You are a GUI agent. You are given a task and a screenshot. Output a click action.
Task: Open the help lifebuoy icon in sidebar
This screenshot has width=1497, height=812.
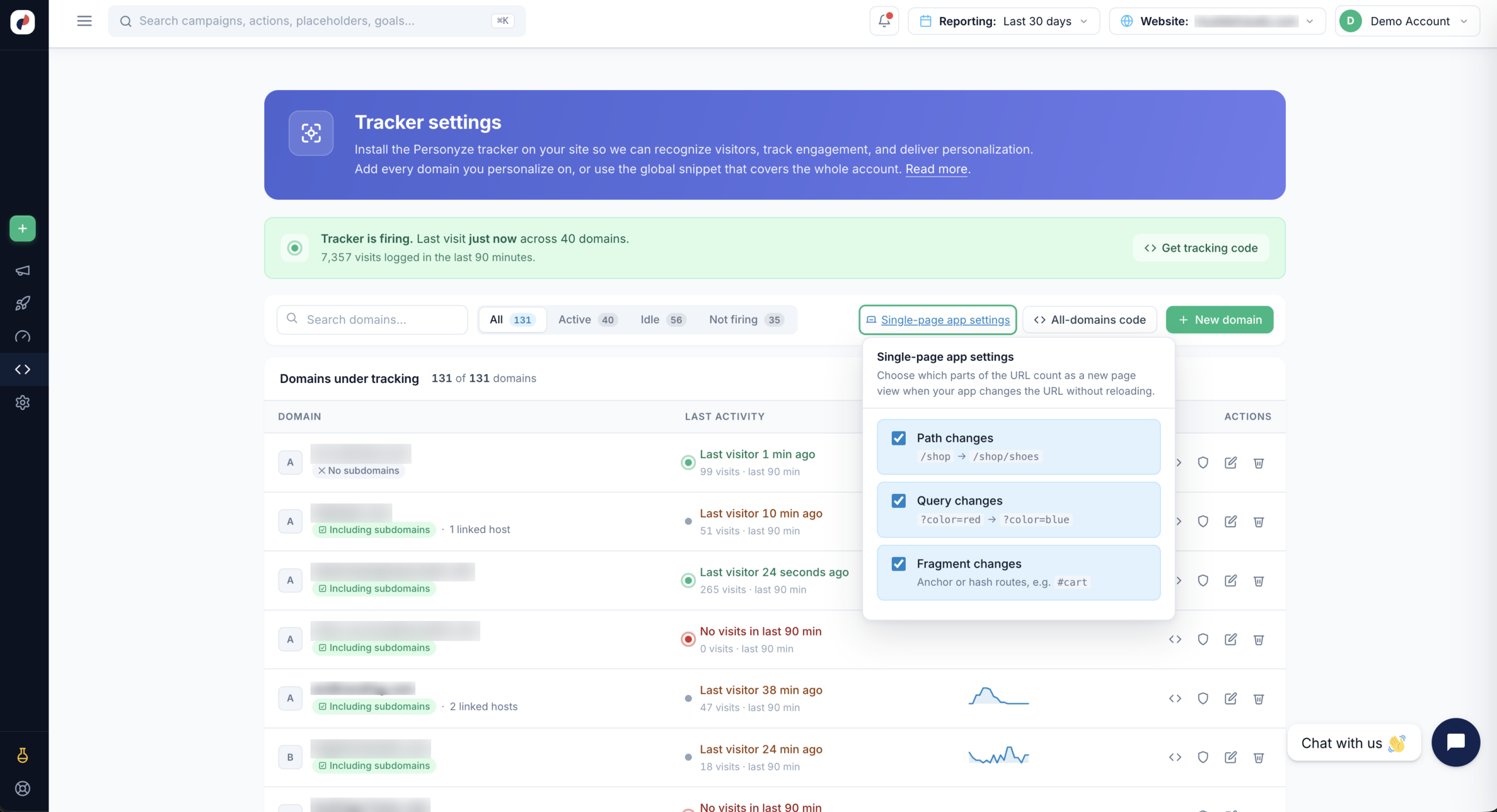coord(22,789)
